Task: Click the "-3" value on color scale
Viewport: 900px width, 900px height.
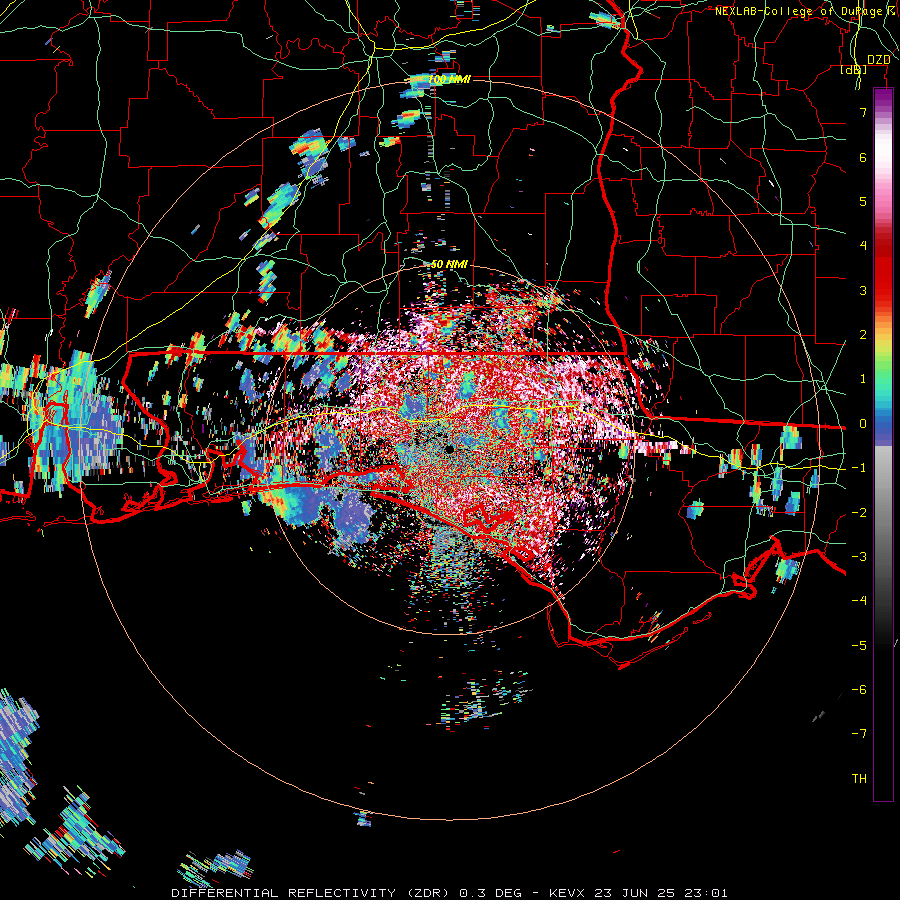Action: tap(859, 556)
